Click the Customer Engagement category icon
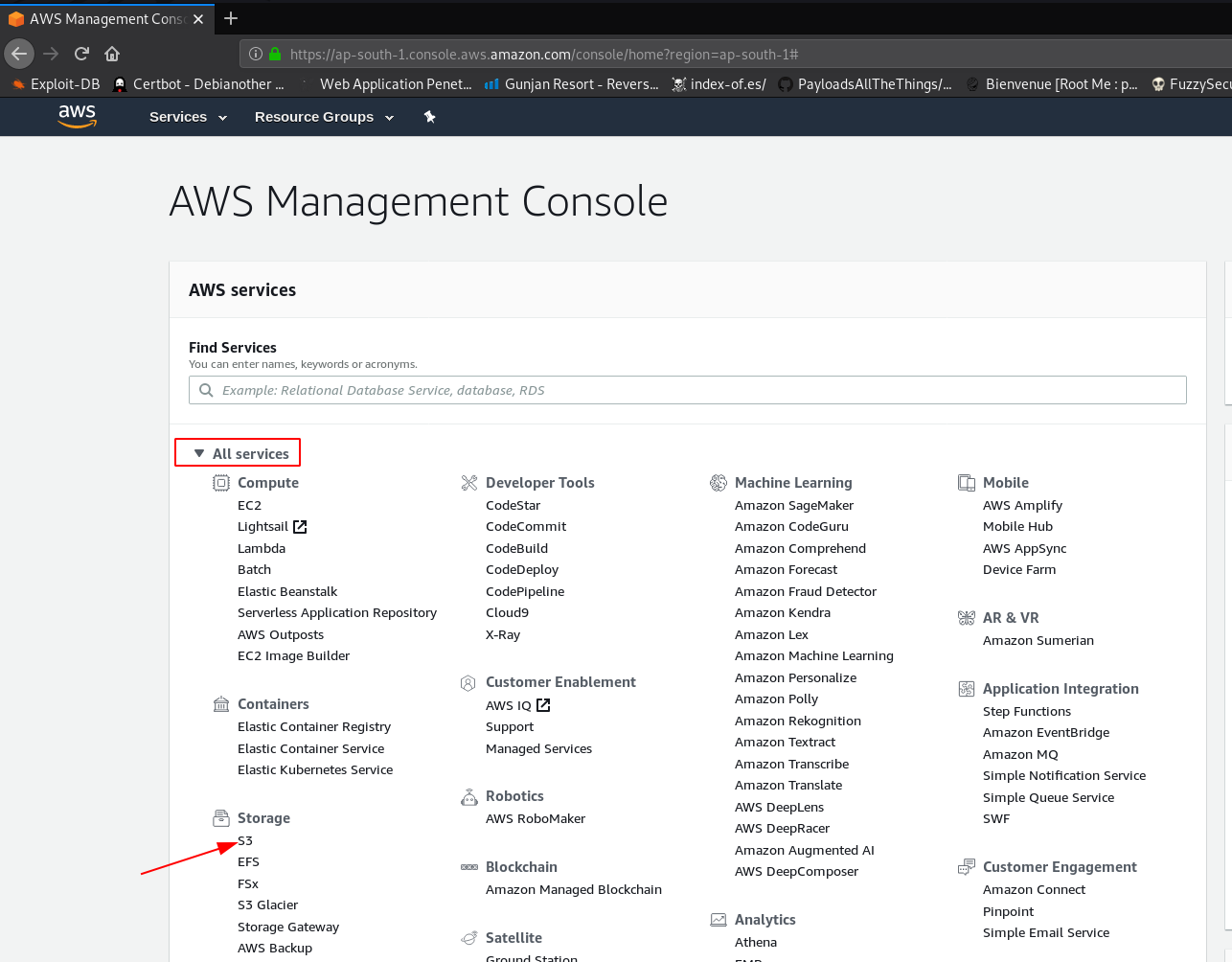The image size is (1232, 962). (967, 867)
